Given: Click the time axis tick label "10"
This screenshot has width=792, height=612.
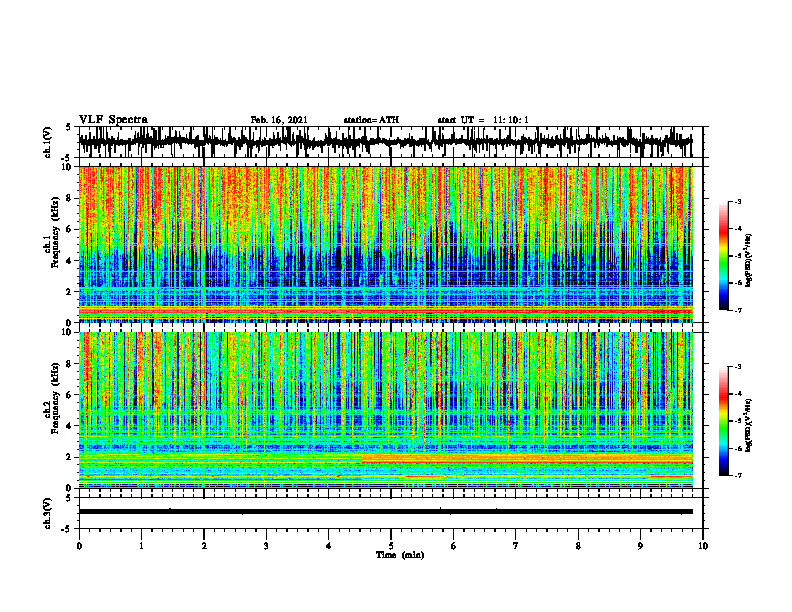Looking at the screenshot, I should (703, 546).
